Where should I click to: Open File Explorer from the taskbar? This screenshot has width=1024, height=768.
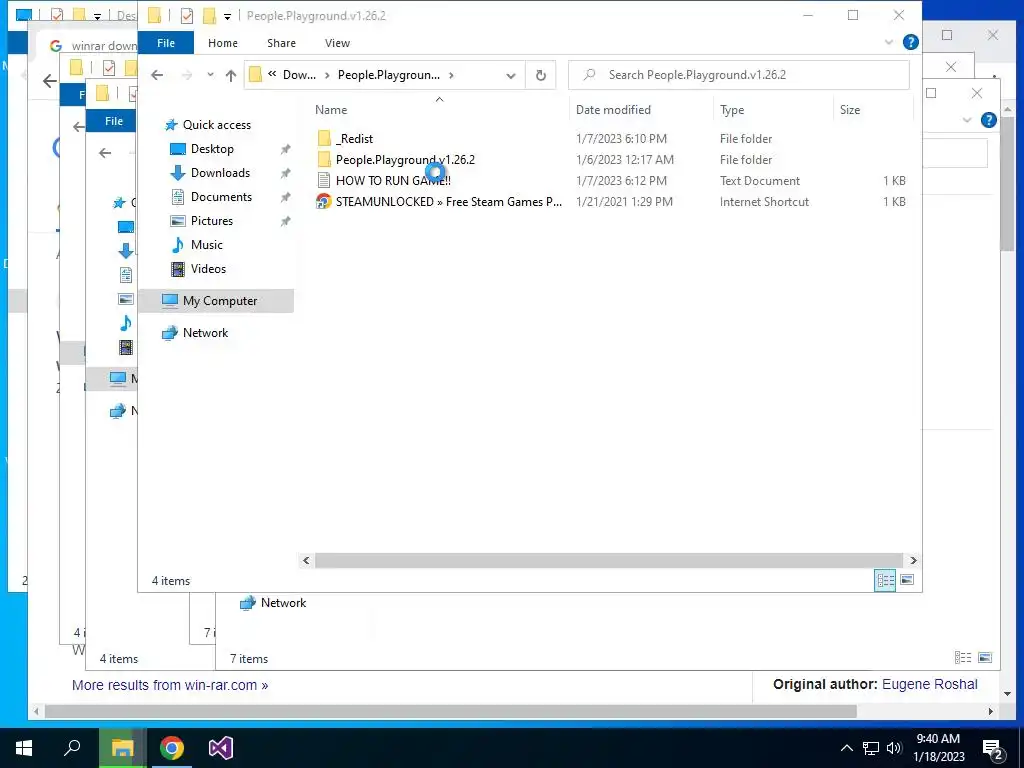(123, 748)
